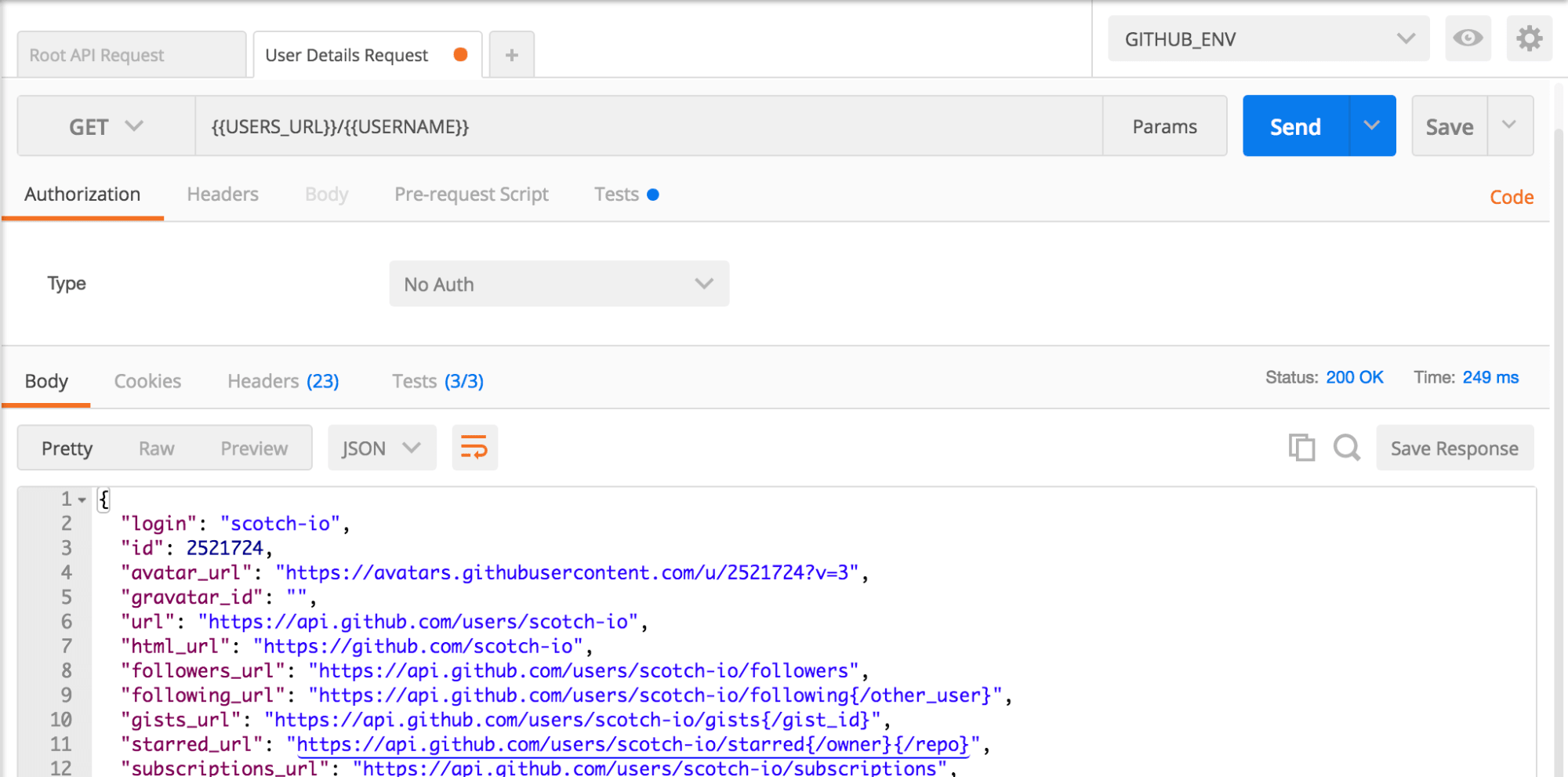Open the orange Code link
Viewport: 1568px width, 777px height.
[1512, 197]
